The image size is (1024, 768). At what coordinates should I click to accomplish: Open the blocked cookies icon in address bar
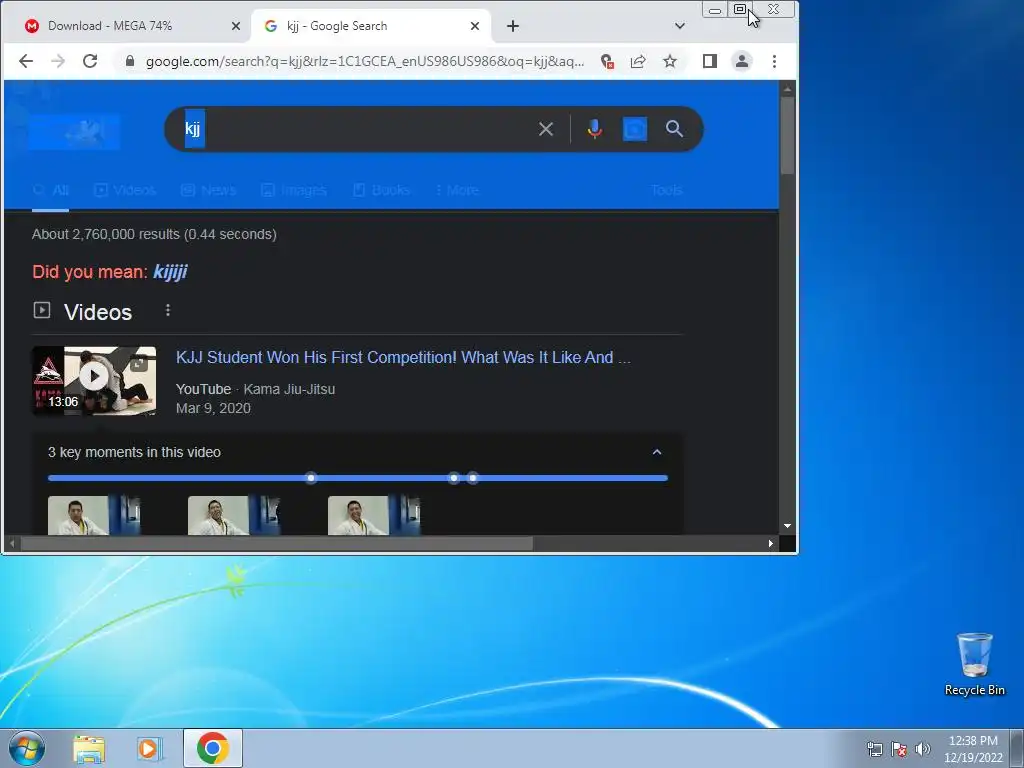607,61
